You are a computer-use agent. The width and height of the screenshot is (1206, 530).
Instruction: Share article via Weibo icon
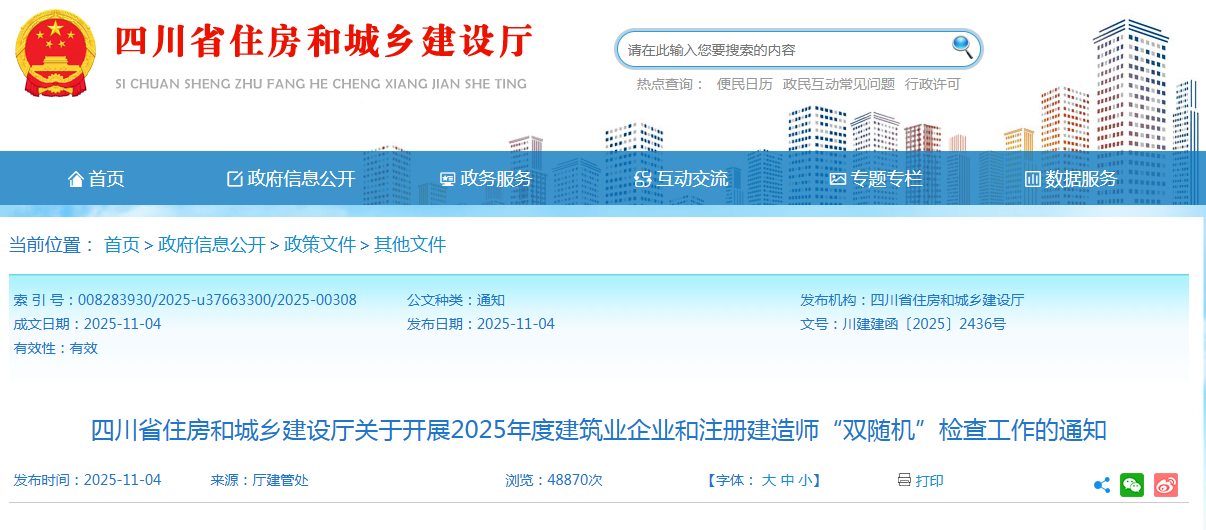1166,485
